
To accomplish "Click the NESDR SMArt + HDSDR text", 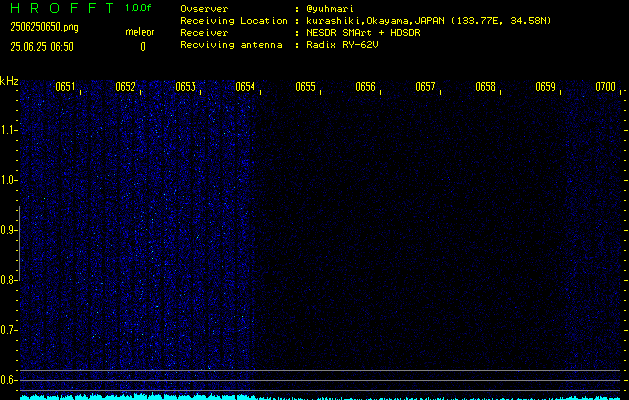I will pos(363,33).
